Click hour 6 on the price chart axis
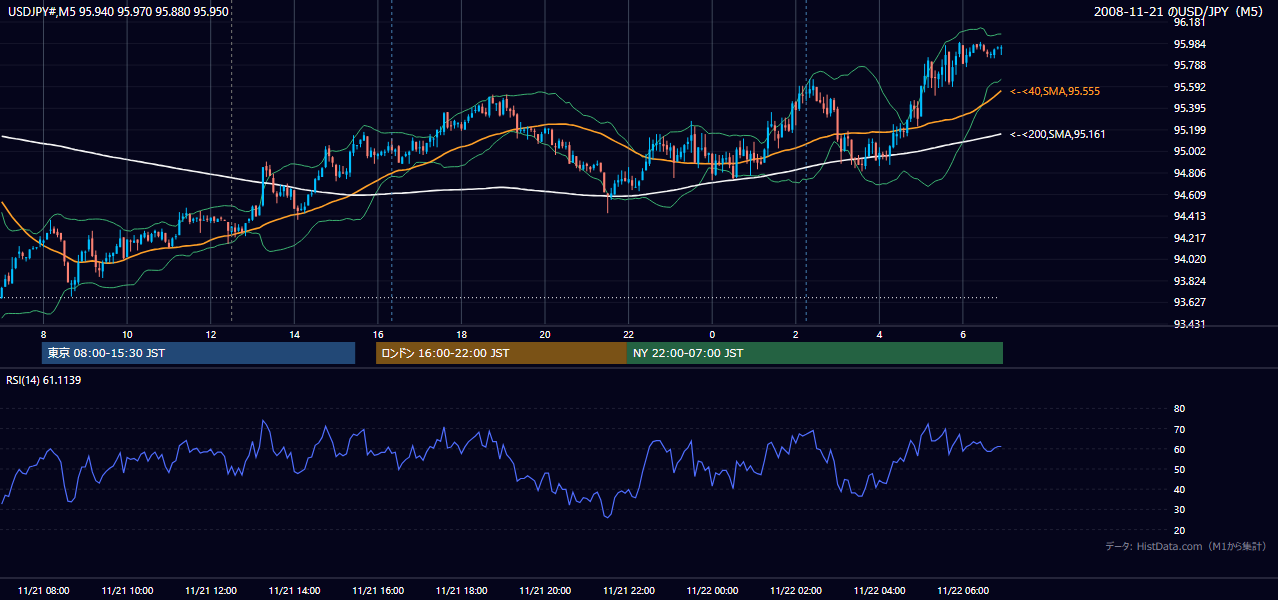This screenshot has width=1278, height=600. [963, 334]
